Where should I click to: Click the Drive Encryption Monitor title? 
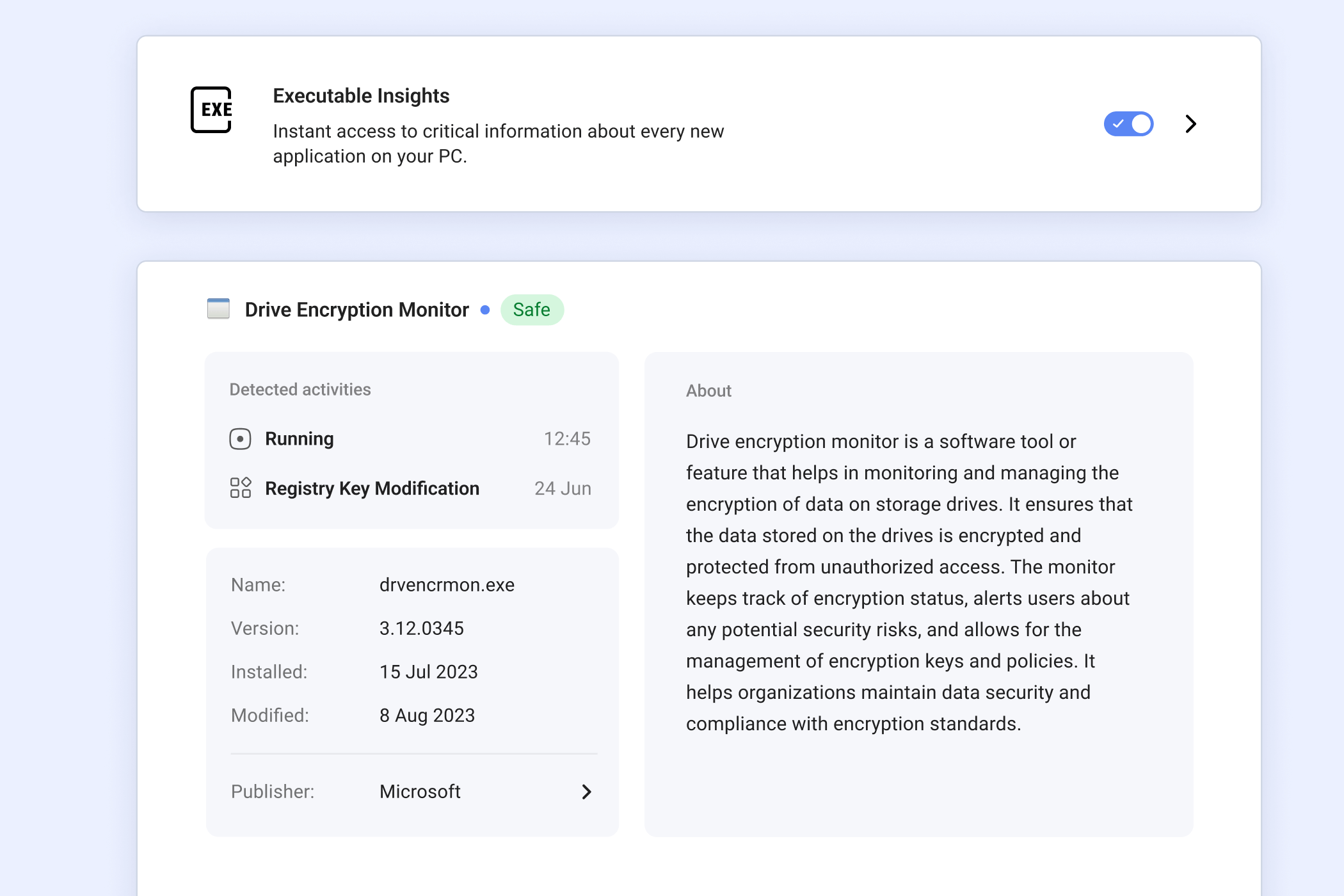tap(356, 310)
